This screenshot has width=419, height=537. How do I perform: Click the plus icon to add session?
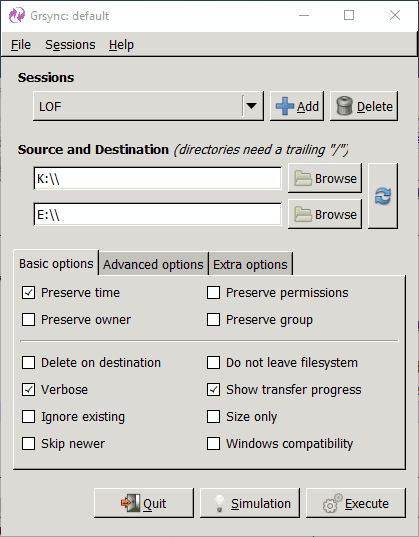pyautogui.click(x=285, y=106)
